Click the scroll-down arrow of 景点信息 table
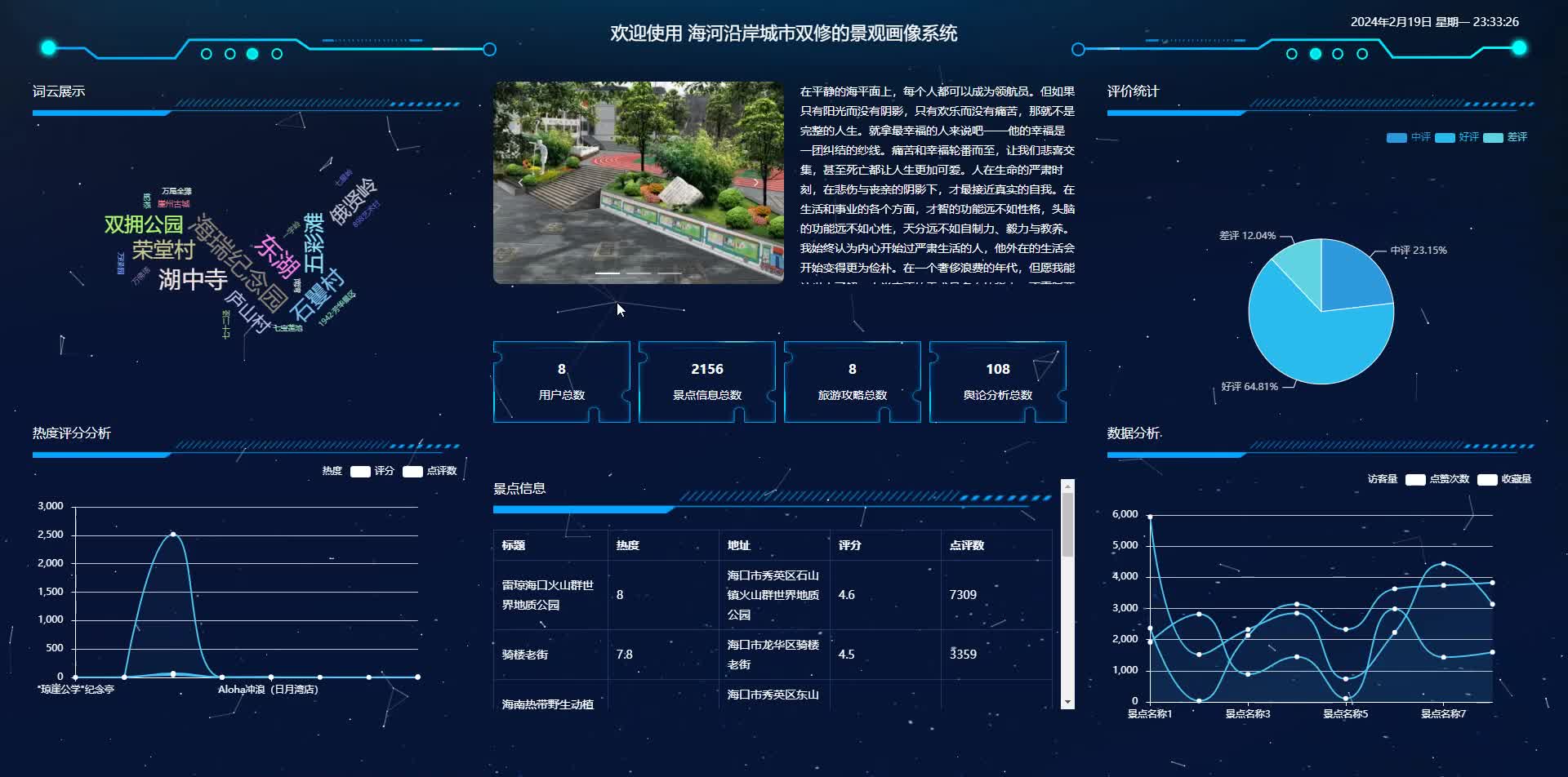Screen dimensions: 1568x777 pos(1067,703)
